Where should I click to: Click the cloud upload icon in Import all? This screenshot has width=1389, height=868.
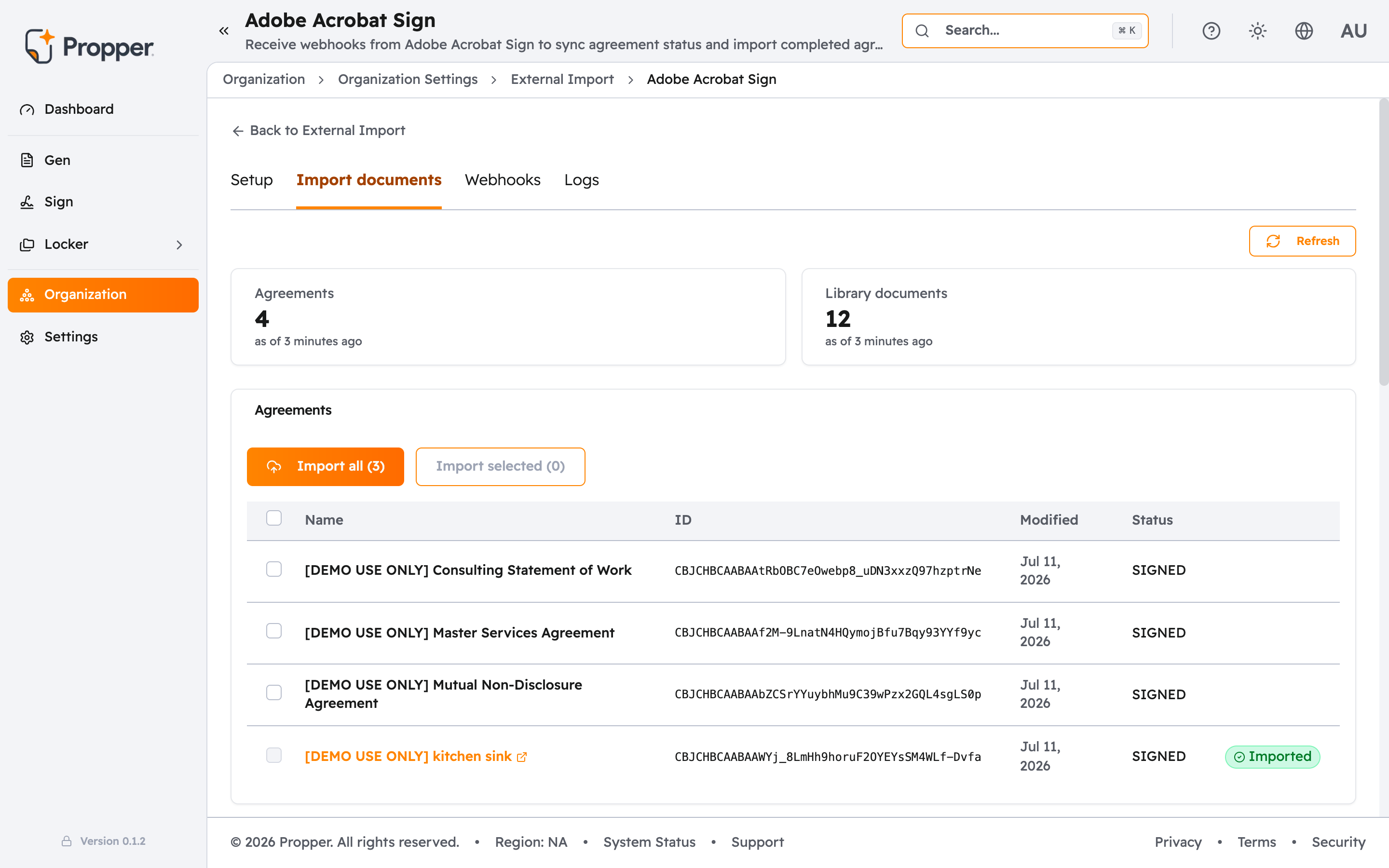click(x=274, y=466)
